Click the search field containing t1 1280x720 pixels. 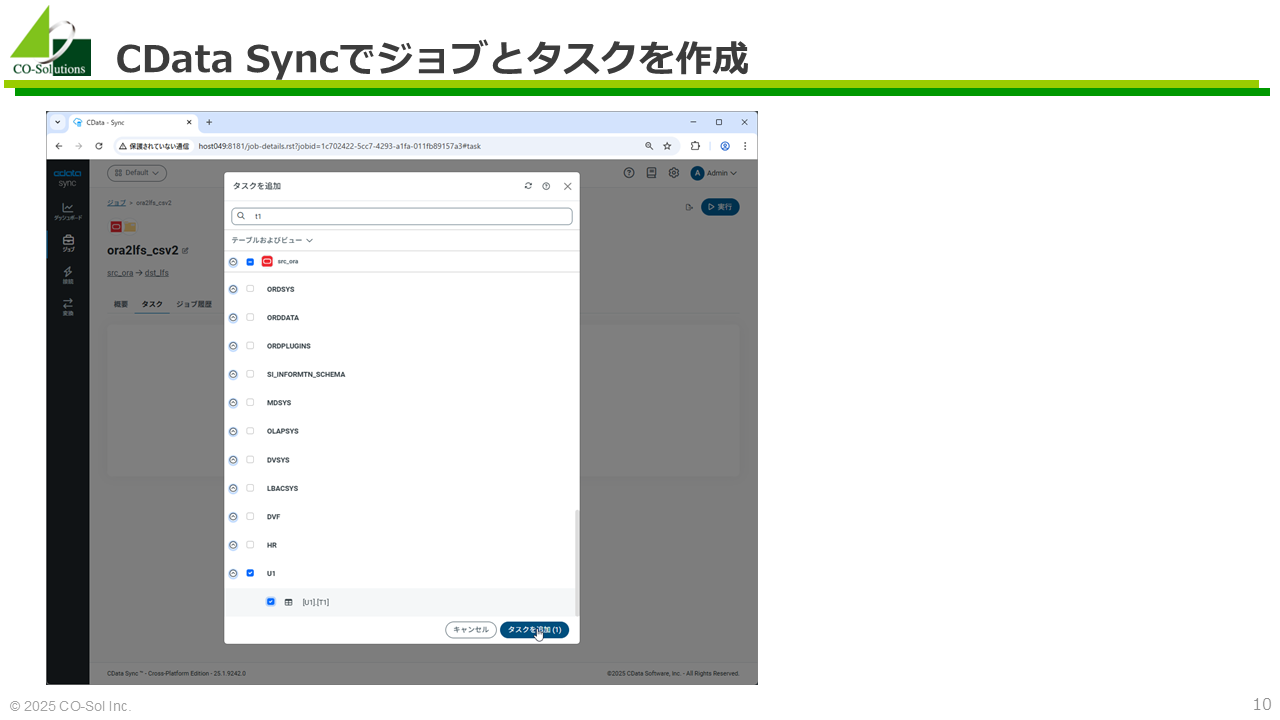pyautogui.click(x=402, y=216)
